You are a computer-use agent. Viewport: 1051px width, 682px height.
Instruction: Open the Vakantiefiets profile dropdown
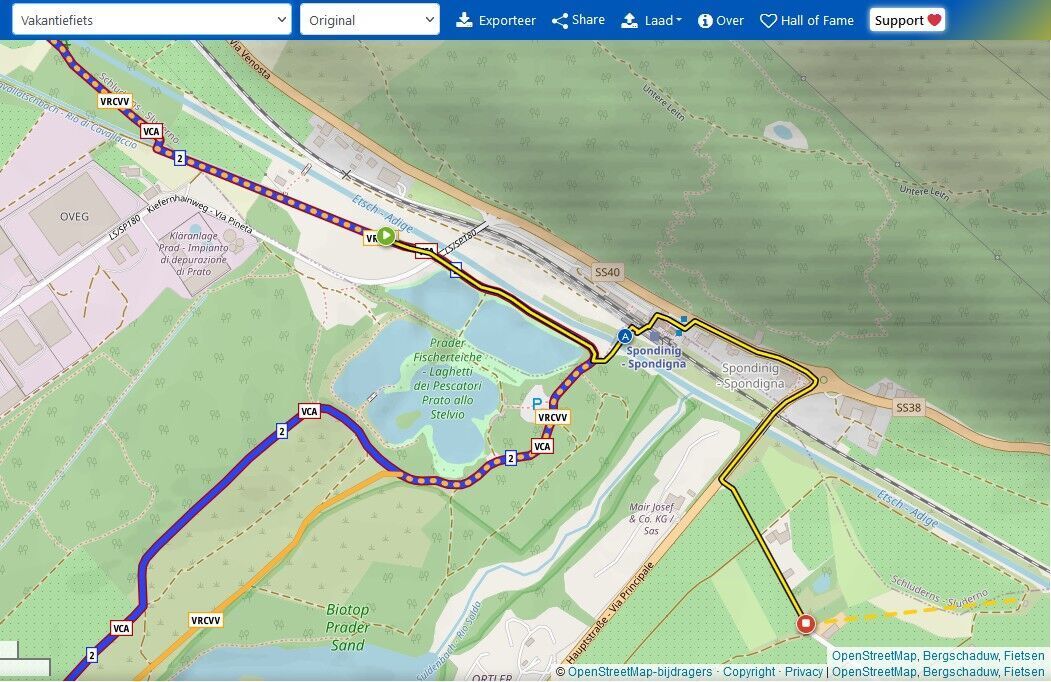point(151,20)
